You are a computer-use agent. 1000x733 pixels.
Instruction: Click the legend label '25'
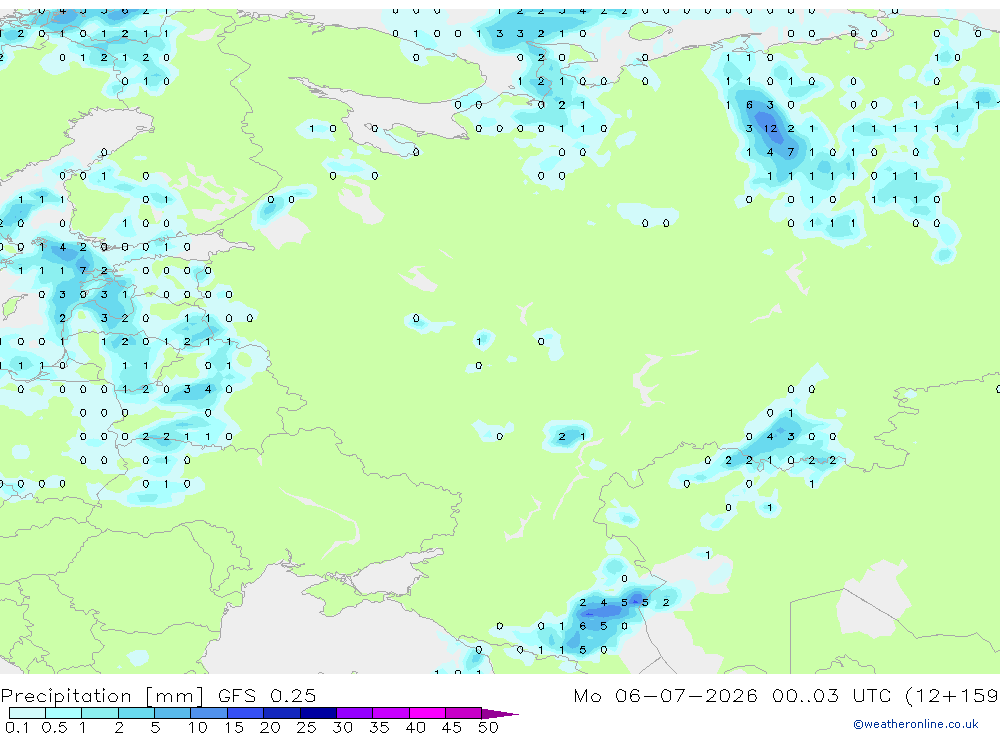pos(306,727)
